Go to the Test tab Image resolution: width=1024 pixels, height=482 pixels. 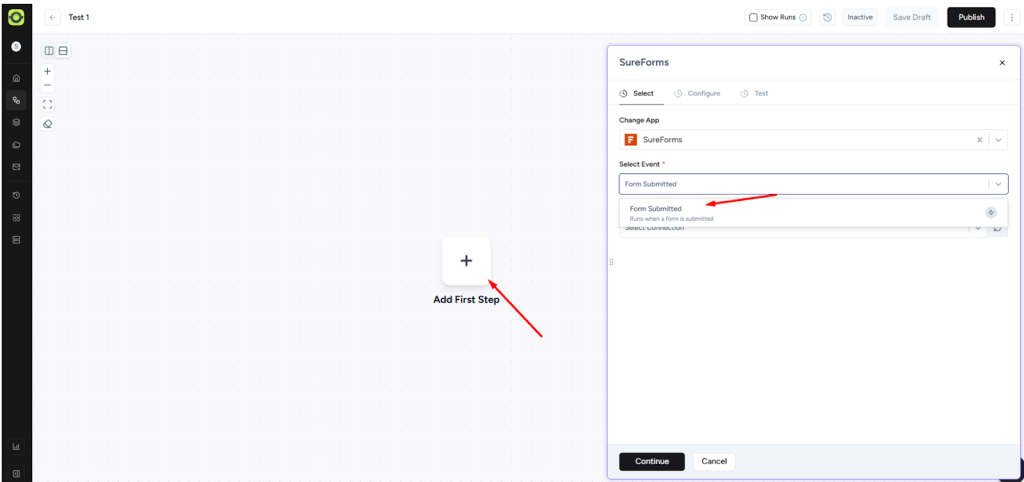click(760, 93)
